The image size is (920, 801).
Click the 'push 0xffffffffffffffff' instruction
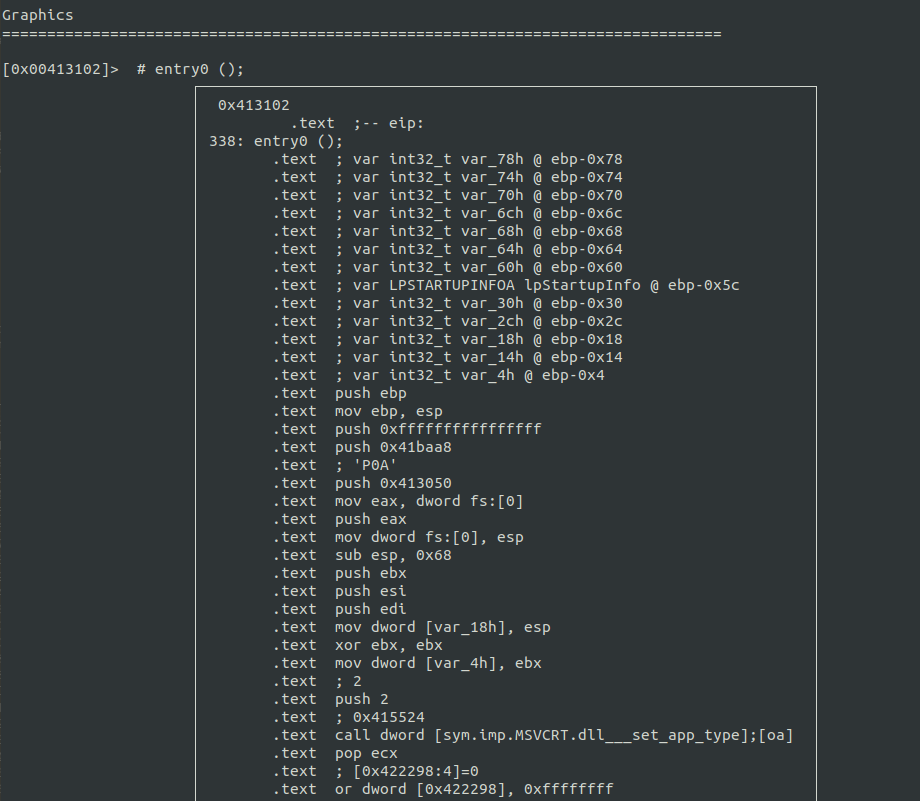pos(438,429)
